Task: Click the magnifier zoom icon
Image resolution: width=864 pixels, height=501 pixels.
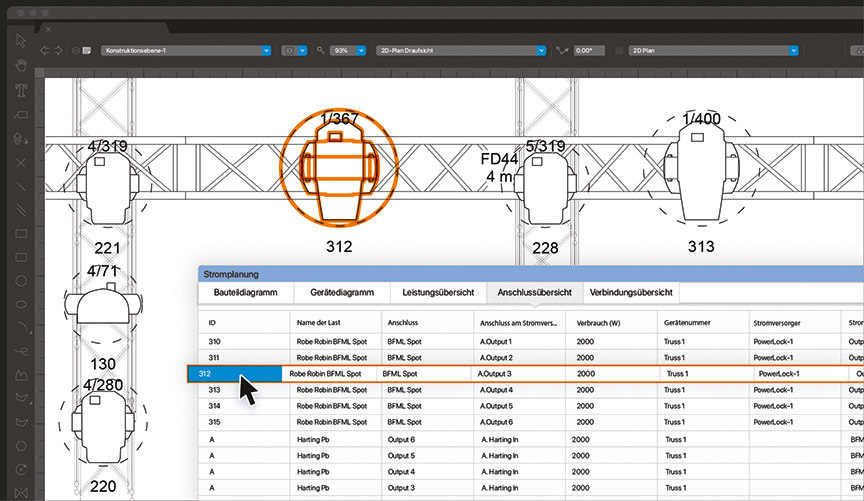Action: pos(320,50)
